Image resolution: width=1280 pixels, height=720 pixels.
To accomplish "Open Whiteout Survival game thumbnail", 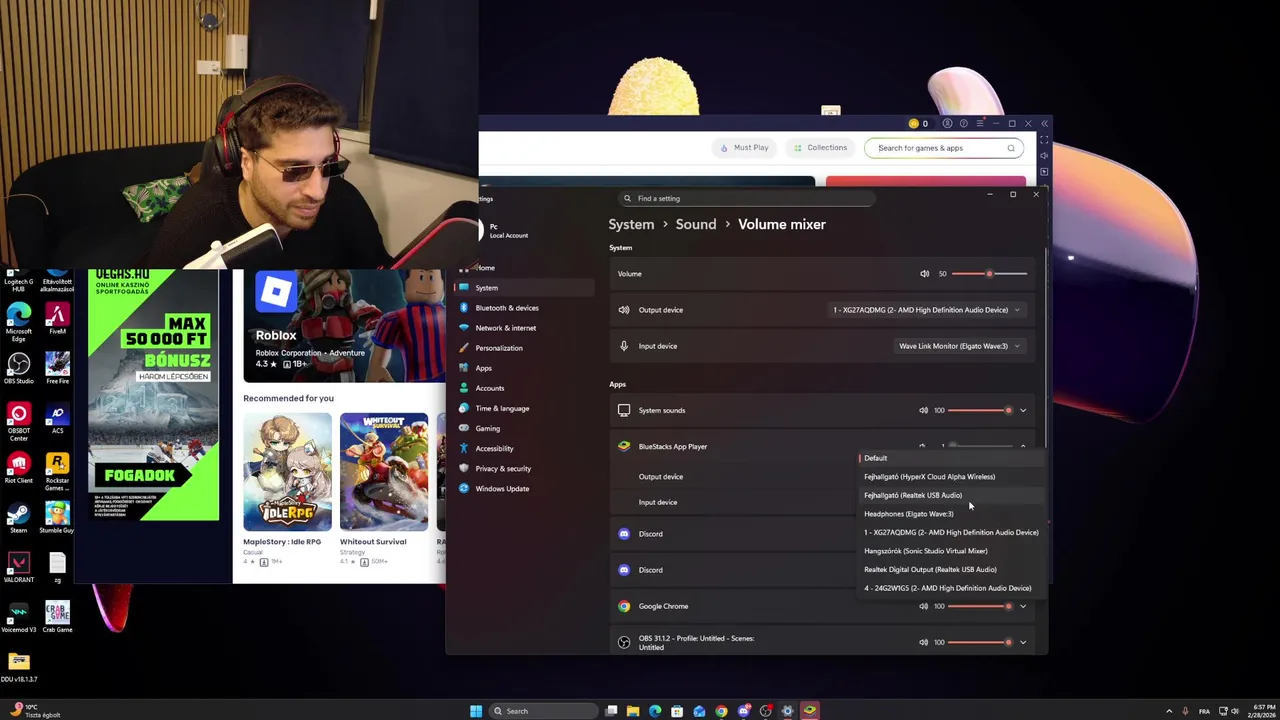I will click(384, 472).
